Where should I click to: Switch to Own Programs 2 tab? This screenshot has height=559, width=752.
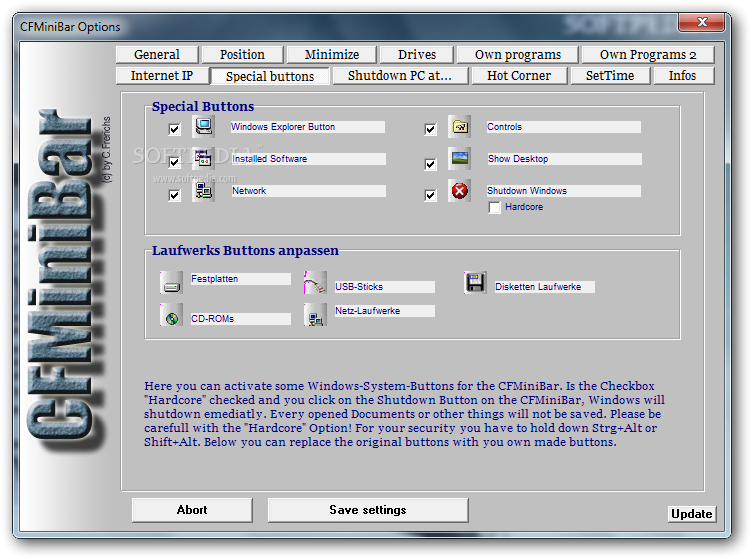click(648, 55)
